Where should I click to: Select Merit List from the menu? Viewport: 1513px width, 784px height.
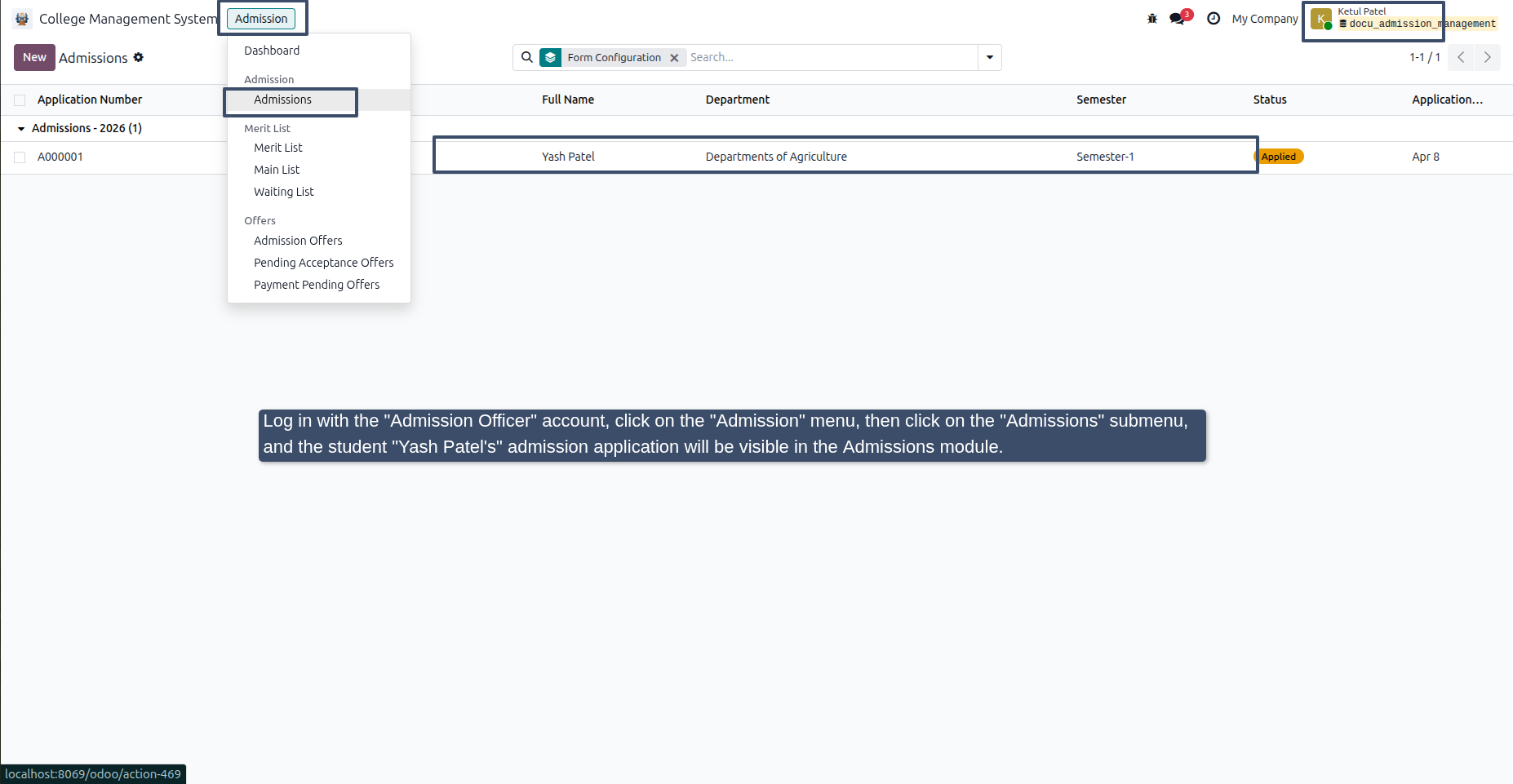[x=278, y=148]
